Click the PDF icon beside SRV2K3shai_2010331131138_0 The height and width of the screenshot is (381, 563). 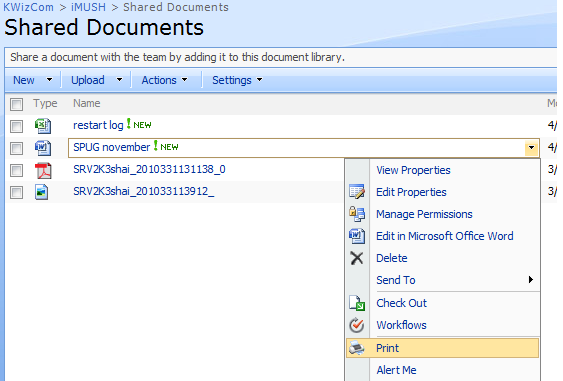tap(43, 170)
